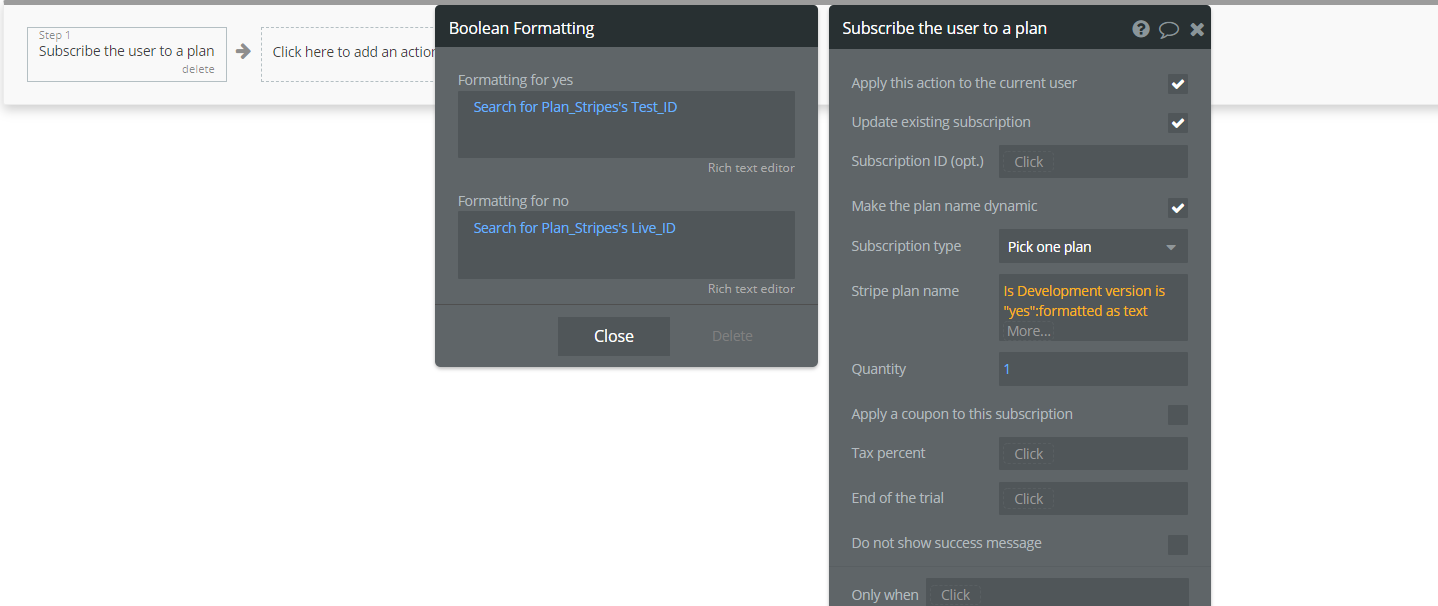Screen dimensions: 1438x606
Task: Enable Apply a coupon to this subscription
Action: (1178, 415)
